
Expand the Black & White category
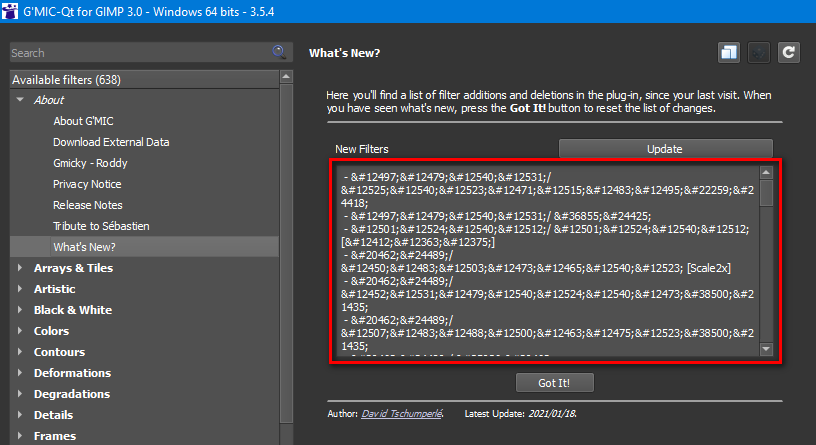coord(20,310)
